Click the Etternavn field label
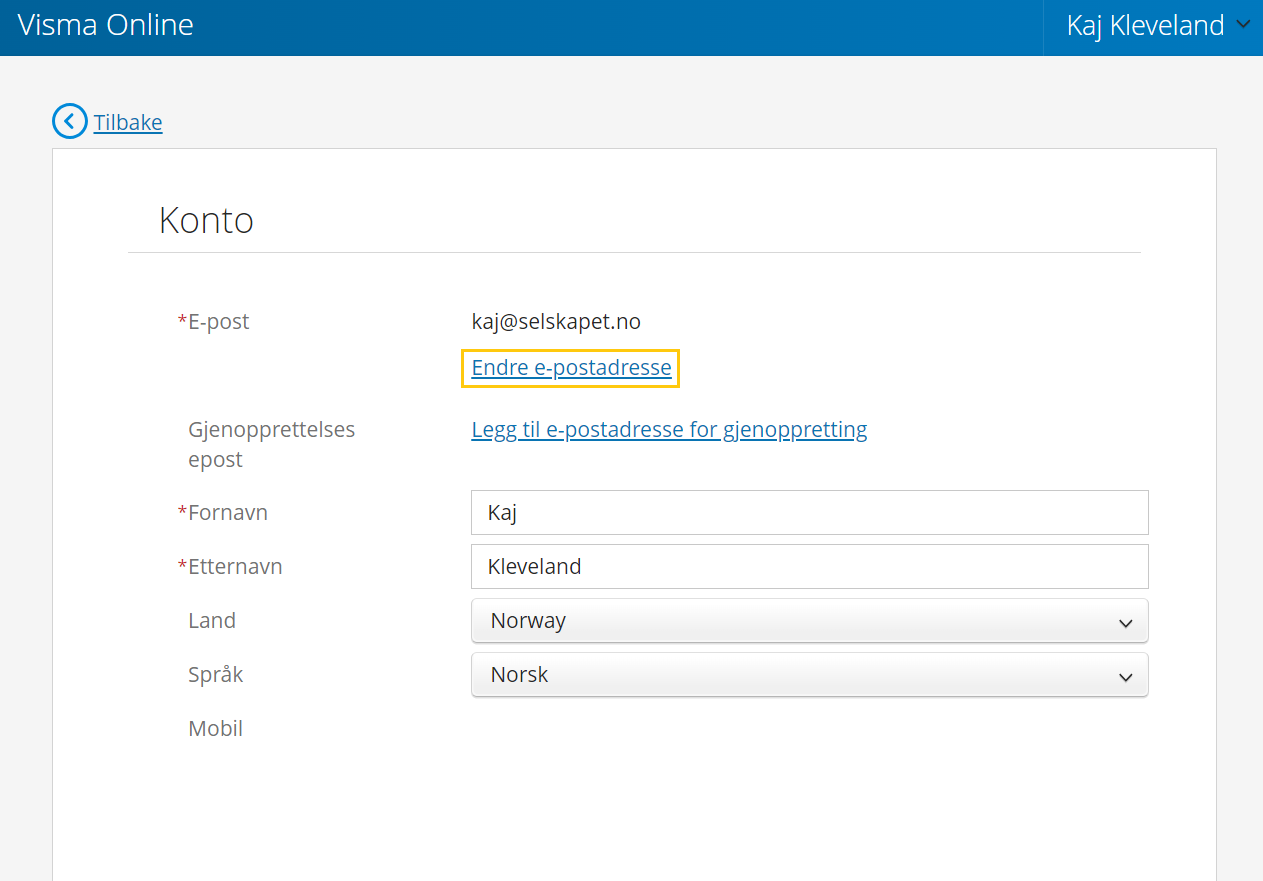1263x881 pixels. [x=235, y=567]
